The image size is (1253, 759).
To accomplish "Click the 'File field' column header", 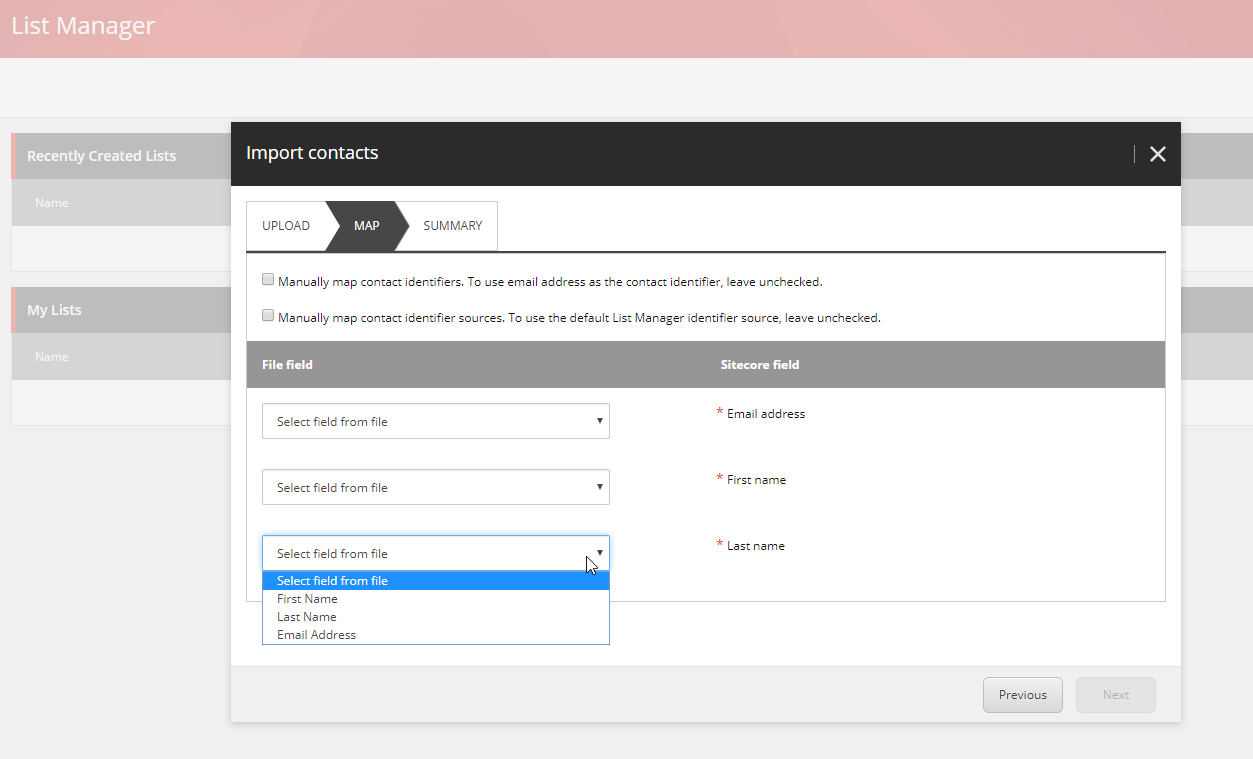I will click(x=287, y=365).
